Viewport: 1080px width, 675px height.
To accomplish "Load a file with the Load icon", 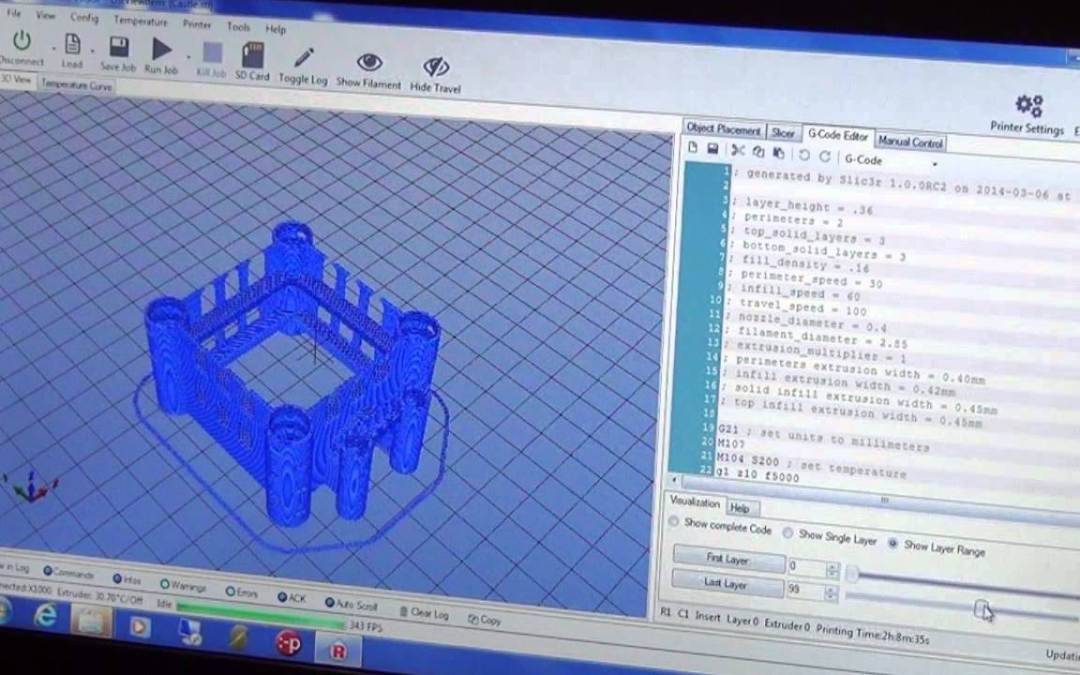I will (x=72, y=45).
